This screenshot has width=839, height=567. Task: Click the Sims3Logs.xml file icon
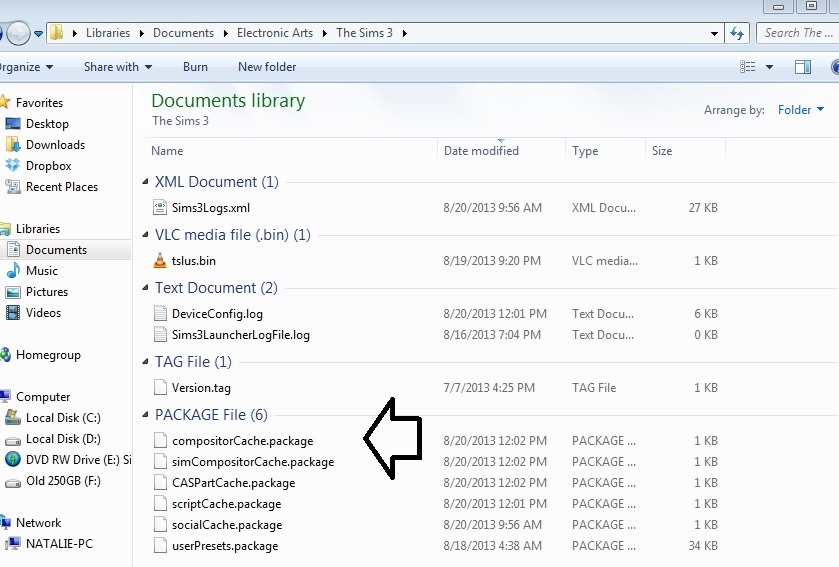tap(160, 208)
